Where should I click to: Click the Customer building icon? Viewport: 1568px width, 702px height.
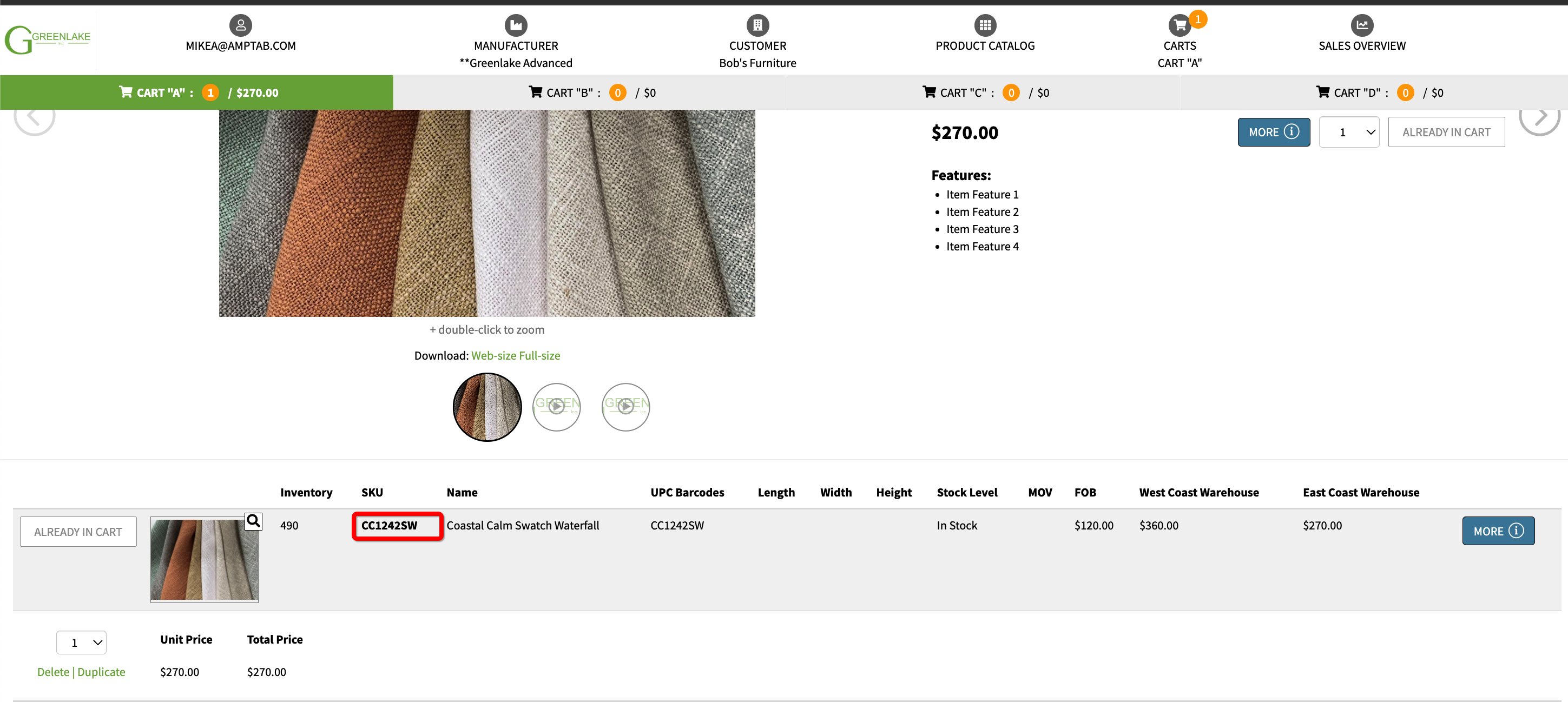click(757, 25)
